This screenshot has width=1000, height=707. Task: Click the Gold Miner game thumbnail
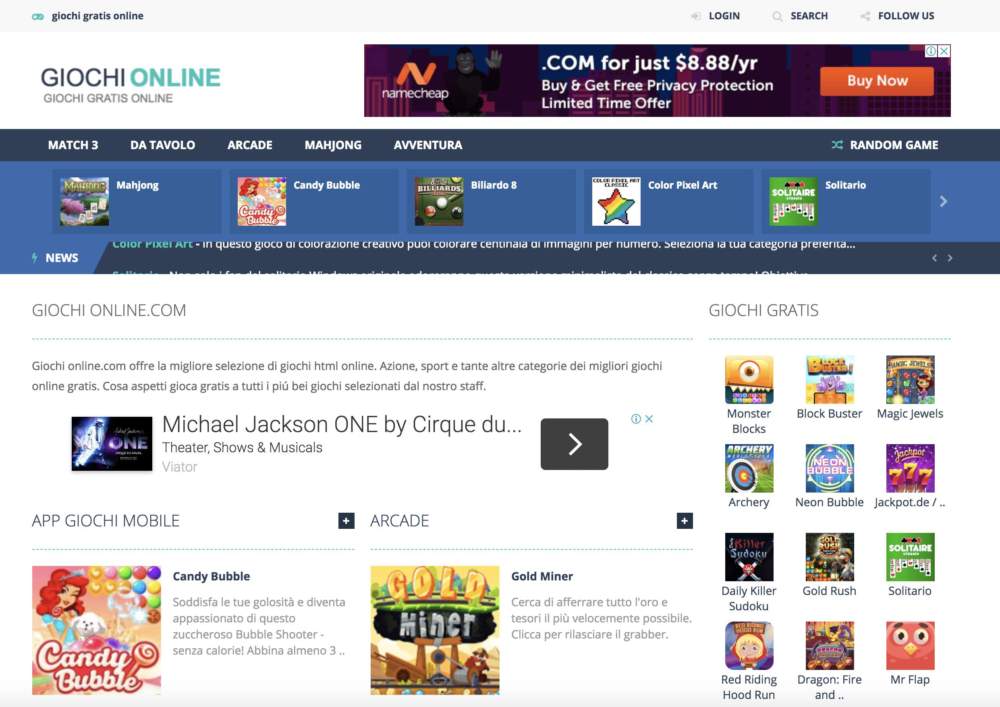pyautogui.click(x=435, y=630)
